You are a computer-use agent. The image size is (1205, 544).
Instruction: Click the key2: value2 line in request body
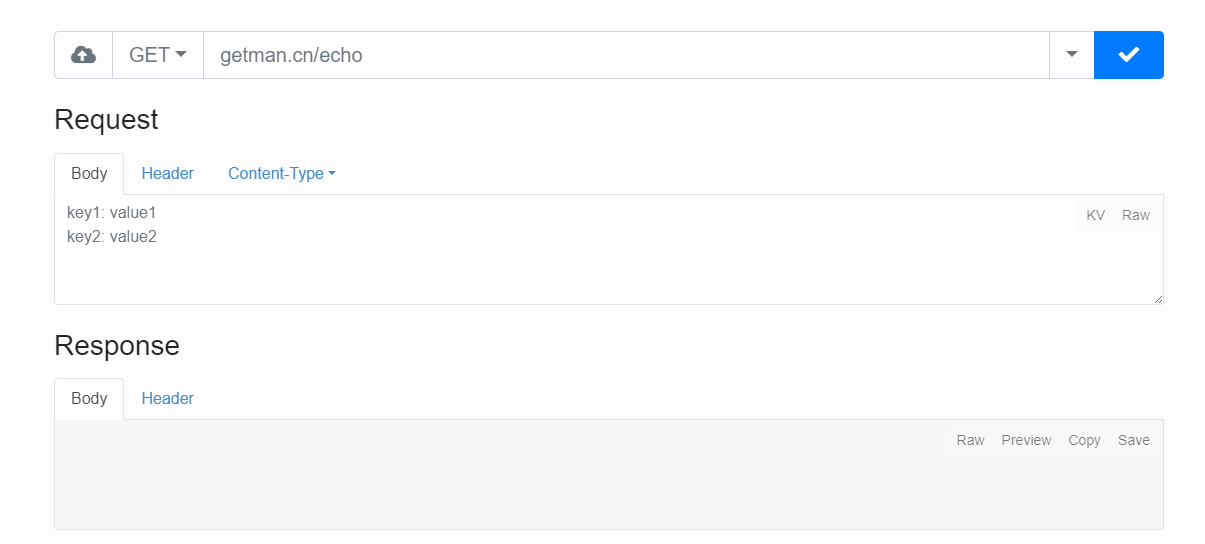(112, 236)
